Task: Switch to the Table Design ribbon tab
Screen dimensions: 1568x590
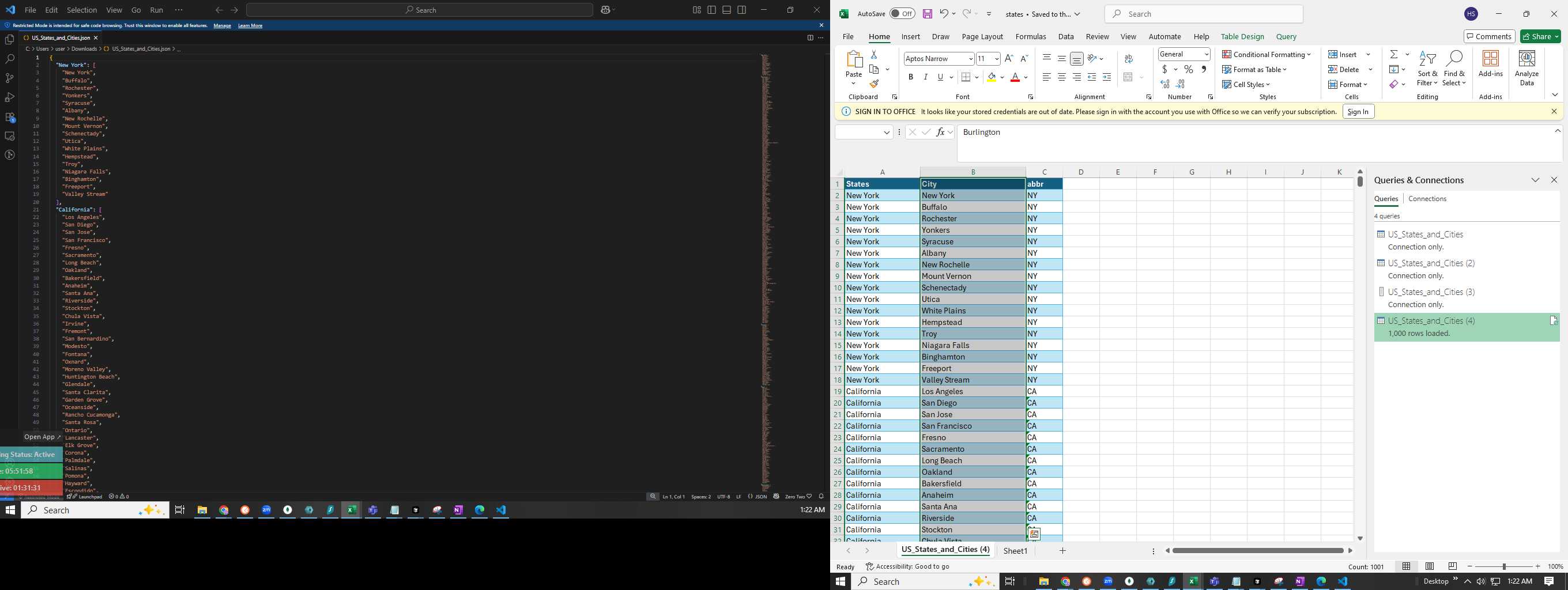Action: [1242, 36]
